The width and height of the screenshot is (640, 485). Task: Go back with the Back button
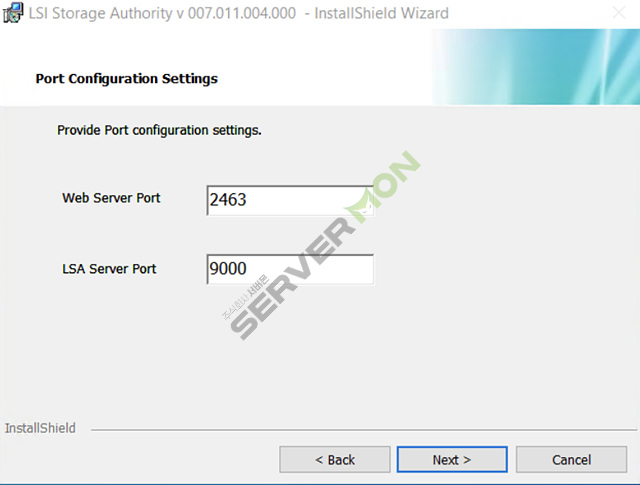pos(335,460)
